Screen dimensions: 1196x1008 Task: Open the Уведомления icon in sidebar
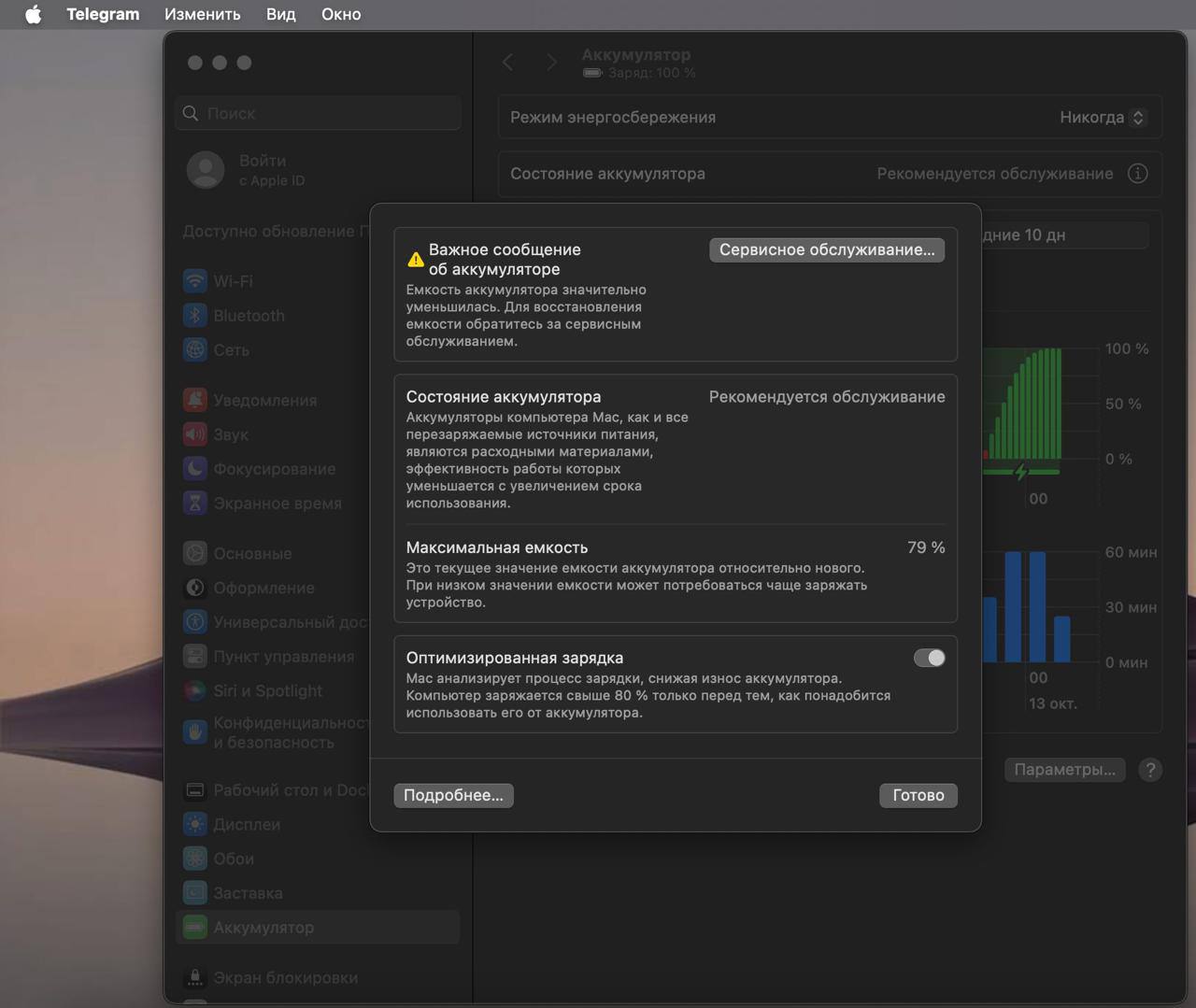pyautogui.click(x=194, y=400)
